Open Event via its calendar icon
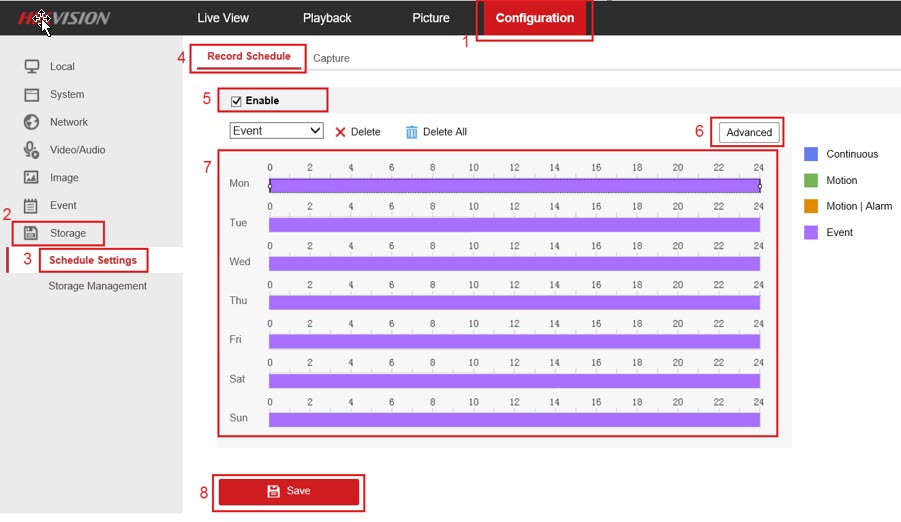The width and height of the screenshot is (901, 522). pyautogui.click(x=31, y=206)
